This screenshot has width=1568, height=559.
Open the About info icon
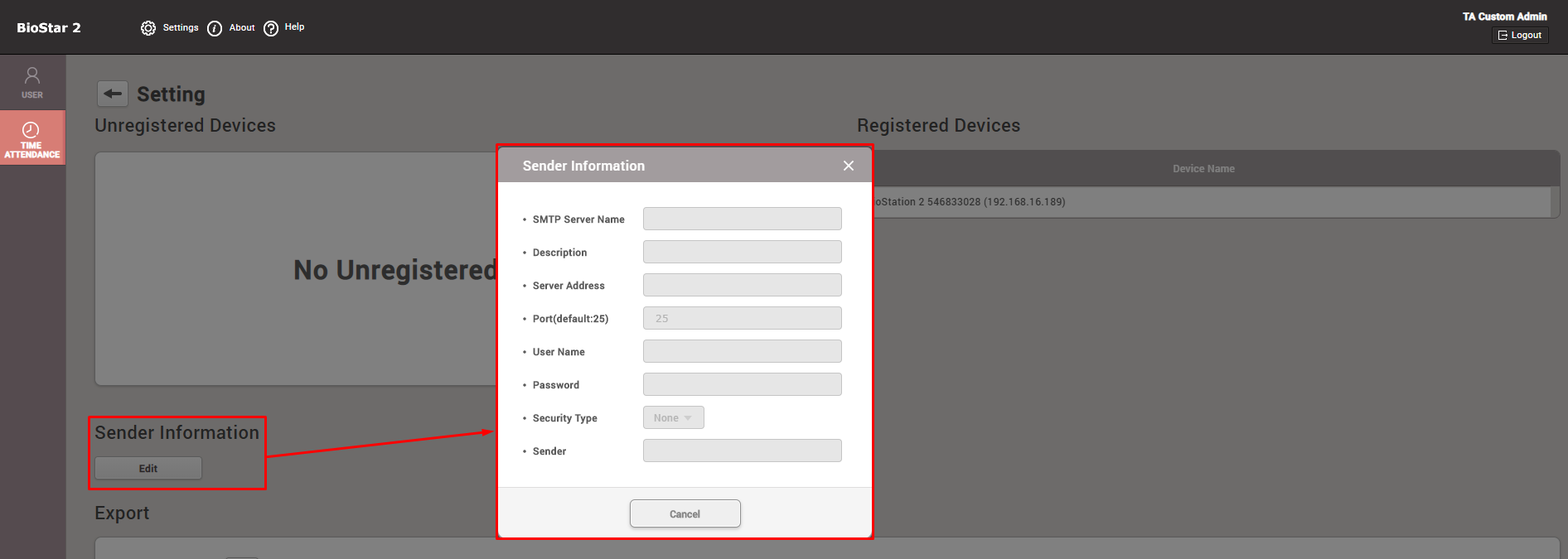[215, 28]
